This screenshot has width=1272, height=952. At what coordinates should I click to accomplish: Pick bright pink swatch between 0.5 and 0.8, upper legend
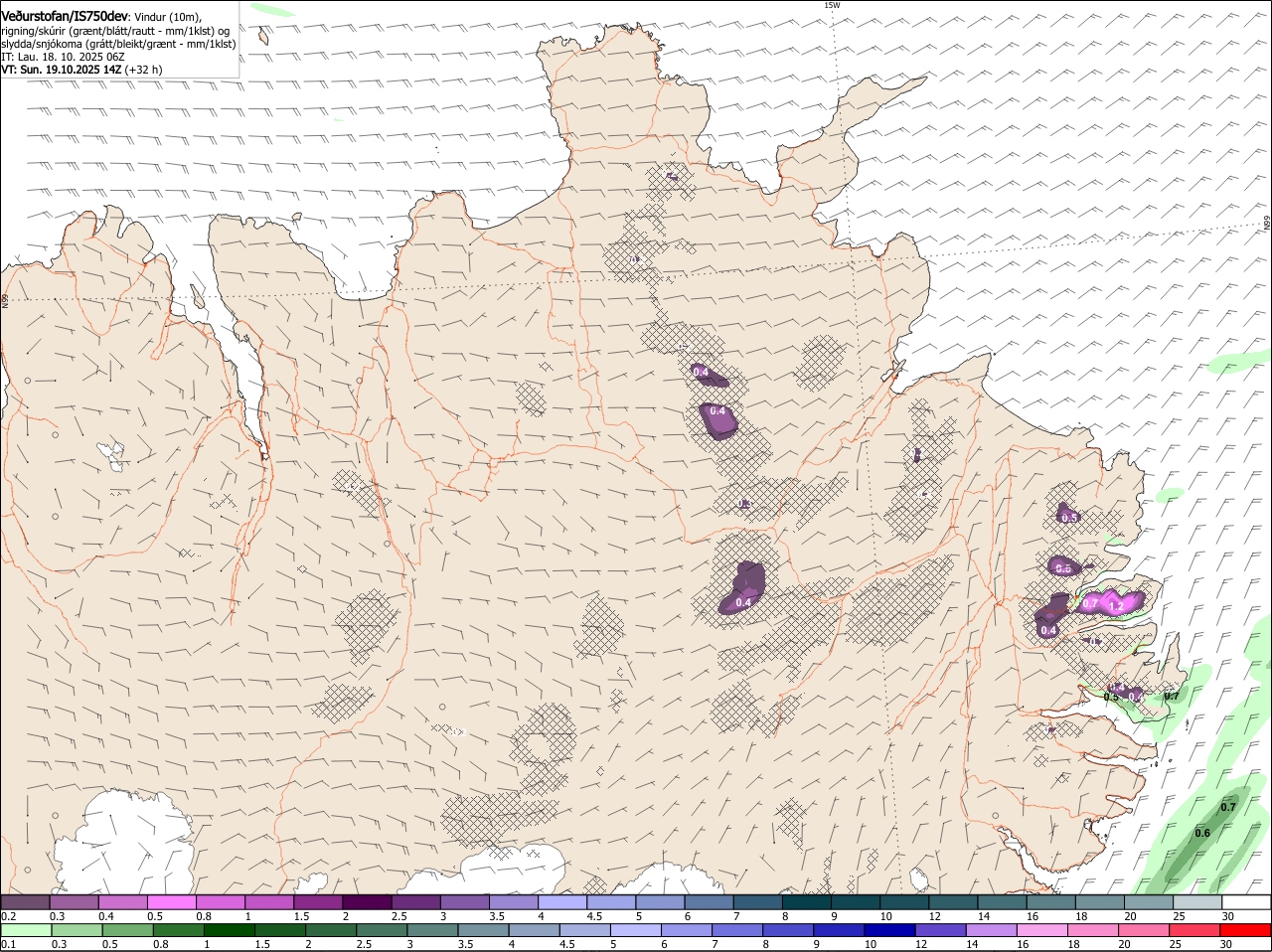(171, 902)
